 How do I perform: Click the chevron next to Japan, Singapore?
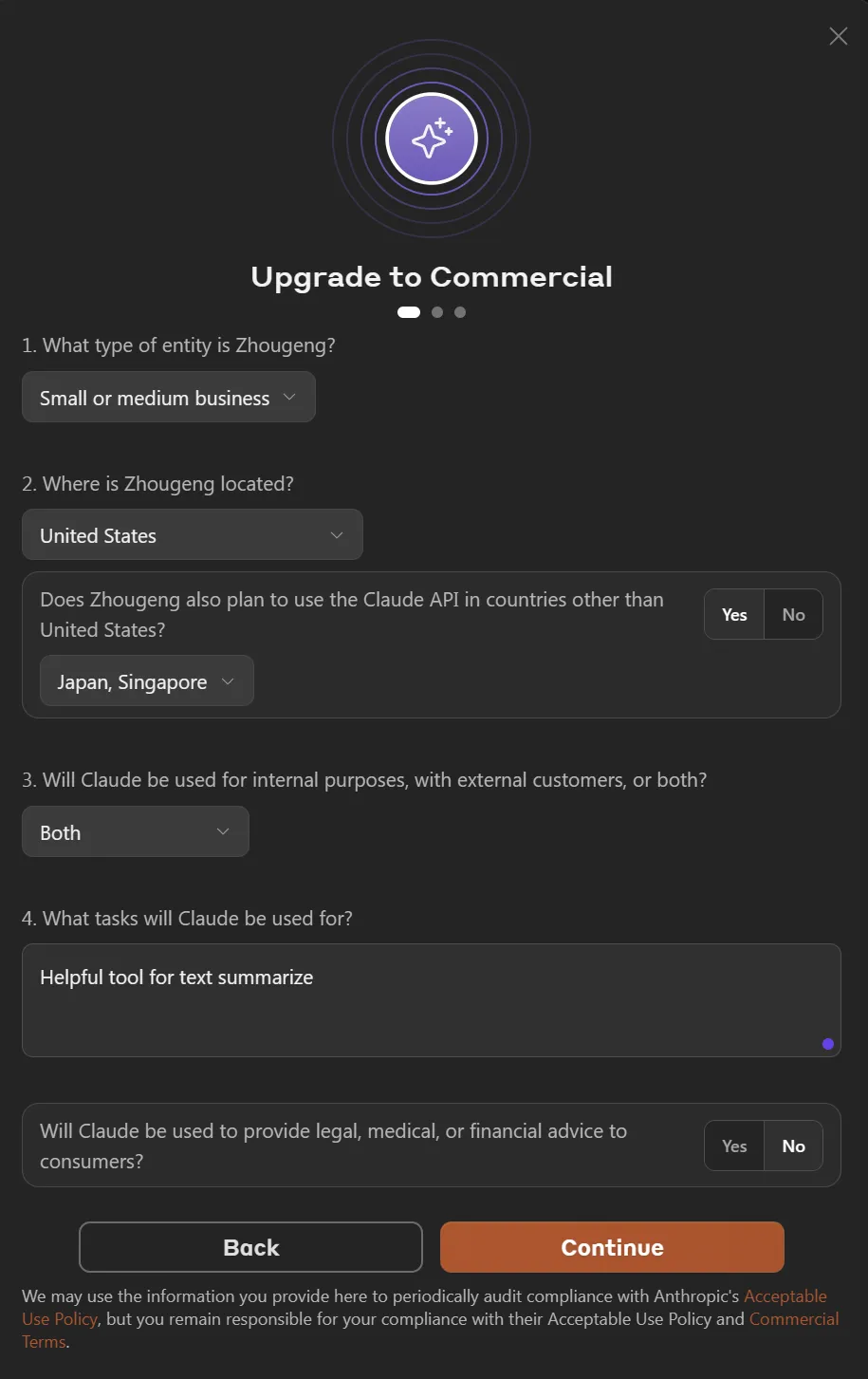tap(228, 681)
